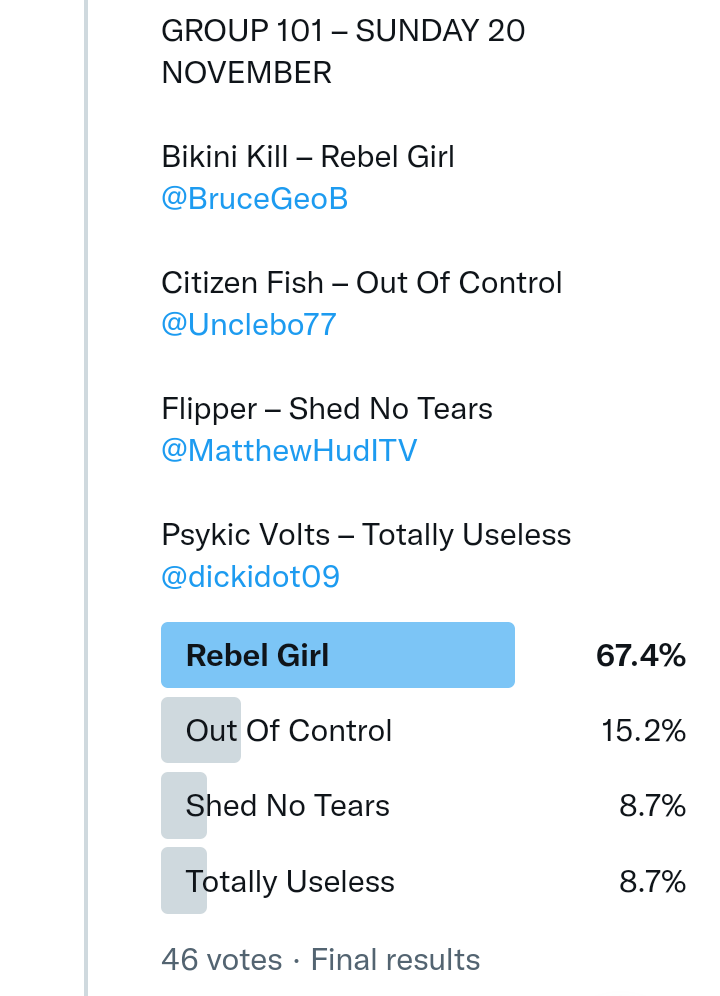
Task: Select the Out Of Control poll option
Action: (289, 731)
